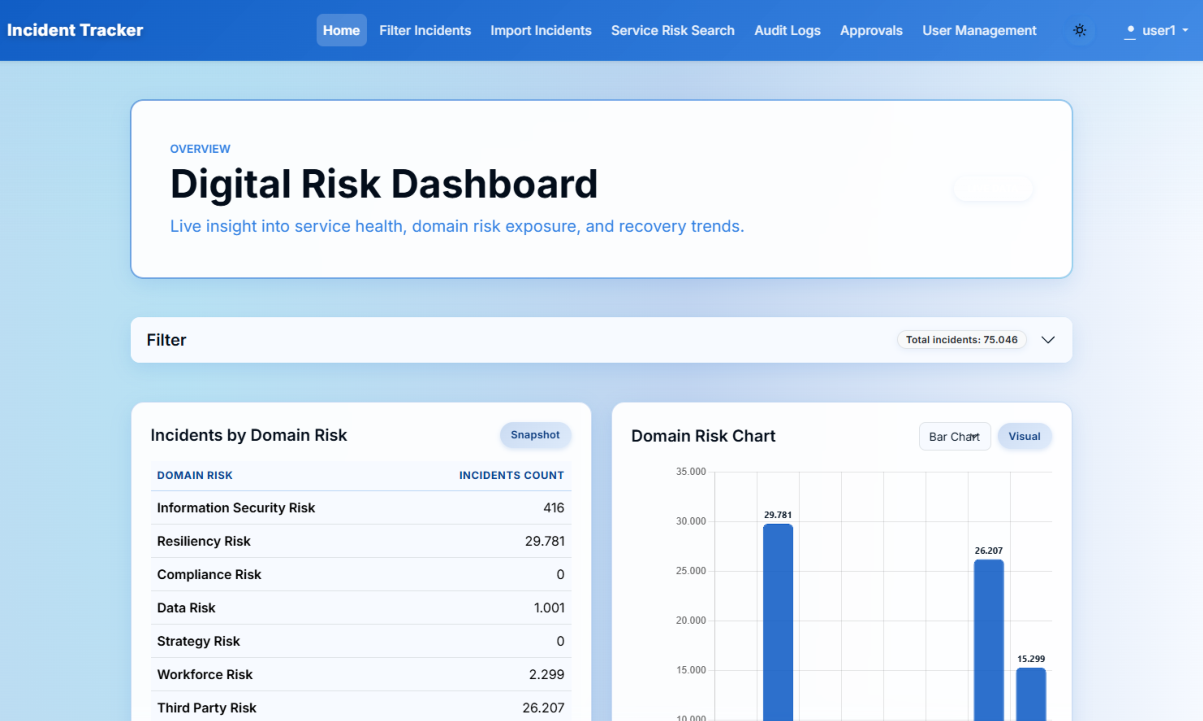Click the Domain Risk Chart title
1203x721 pixels.
pyautogui.click(x=704, y=436)
